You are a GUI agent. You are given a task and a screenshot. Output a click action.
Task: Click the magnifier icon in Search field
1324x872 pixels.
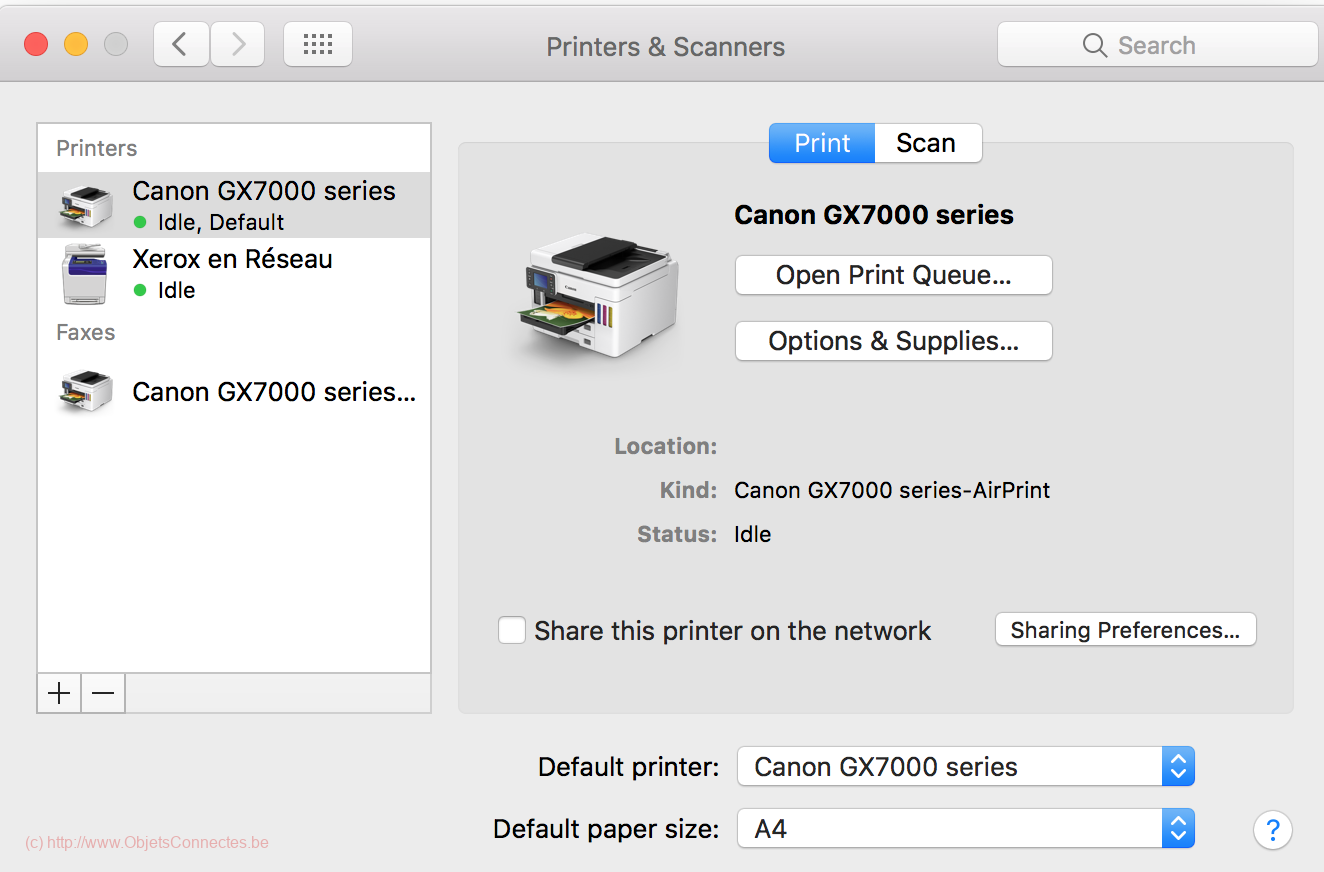(1095, 45)
